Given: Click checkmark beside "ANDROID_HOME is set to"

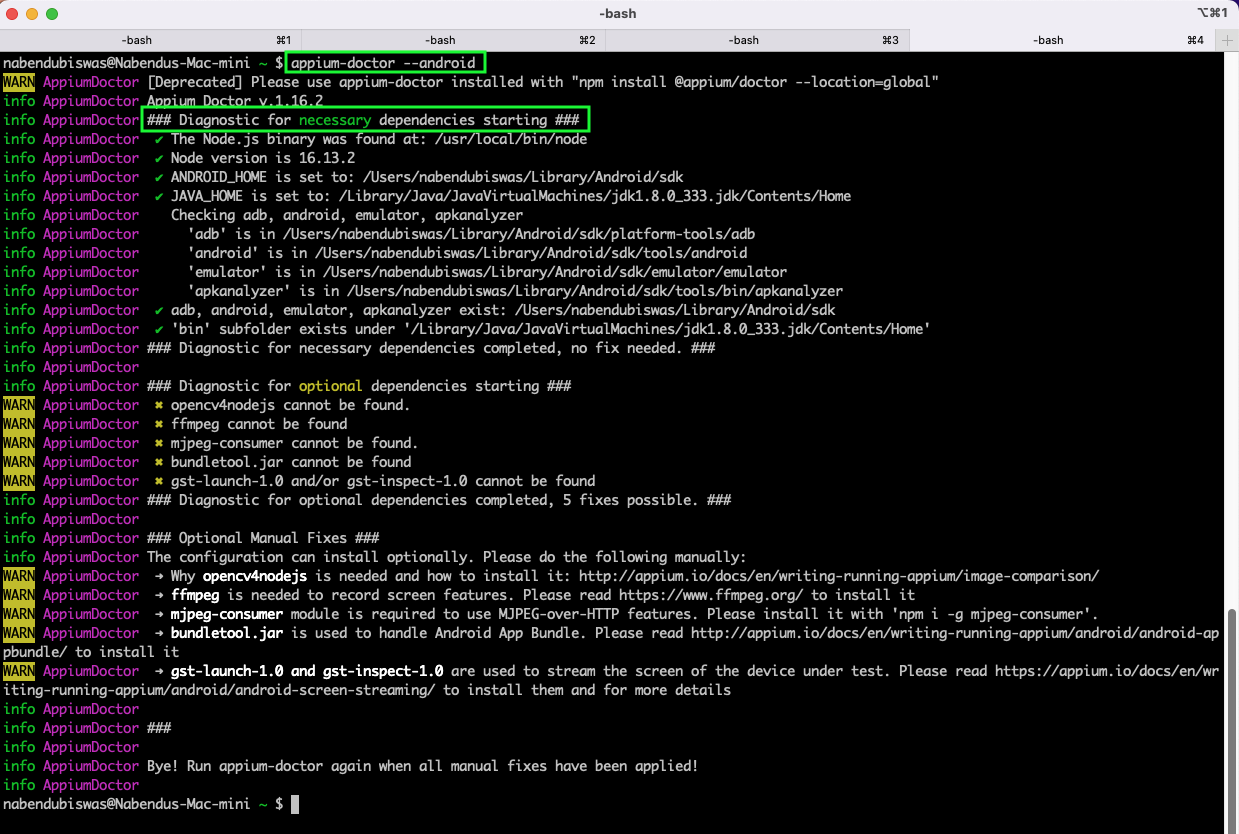Looking at the screenshot, I should coord(159,177).
